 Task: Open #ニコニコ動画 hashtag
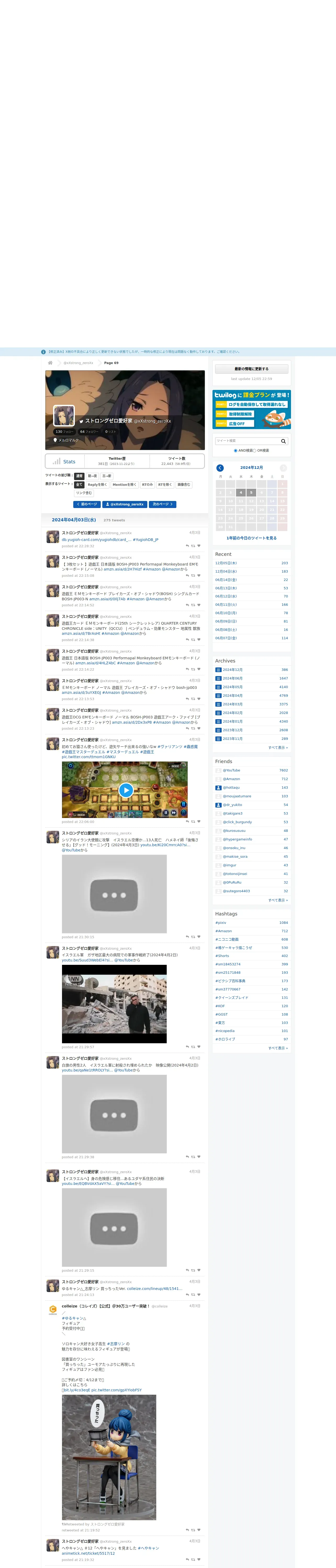coord(226,939)
